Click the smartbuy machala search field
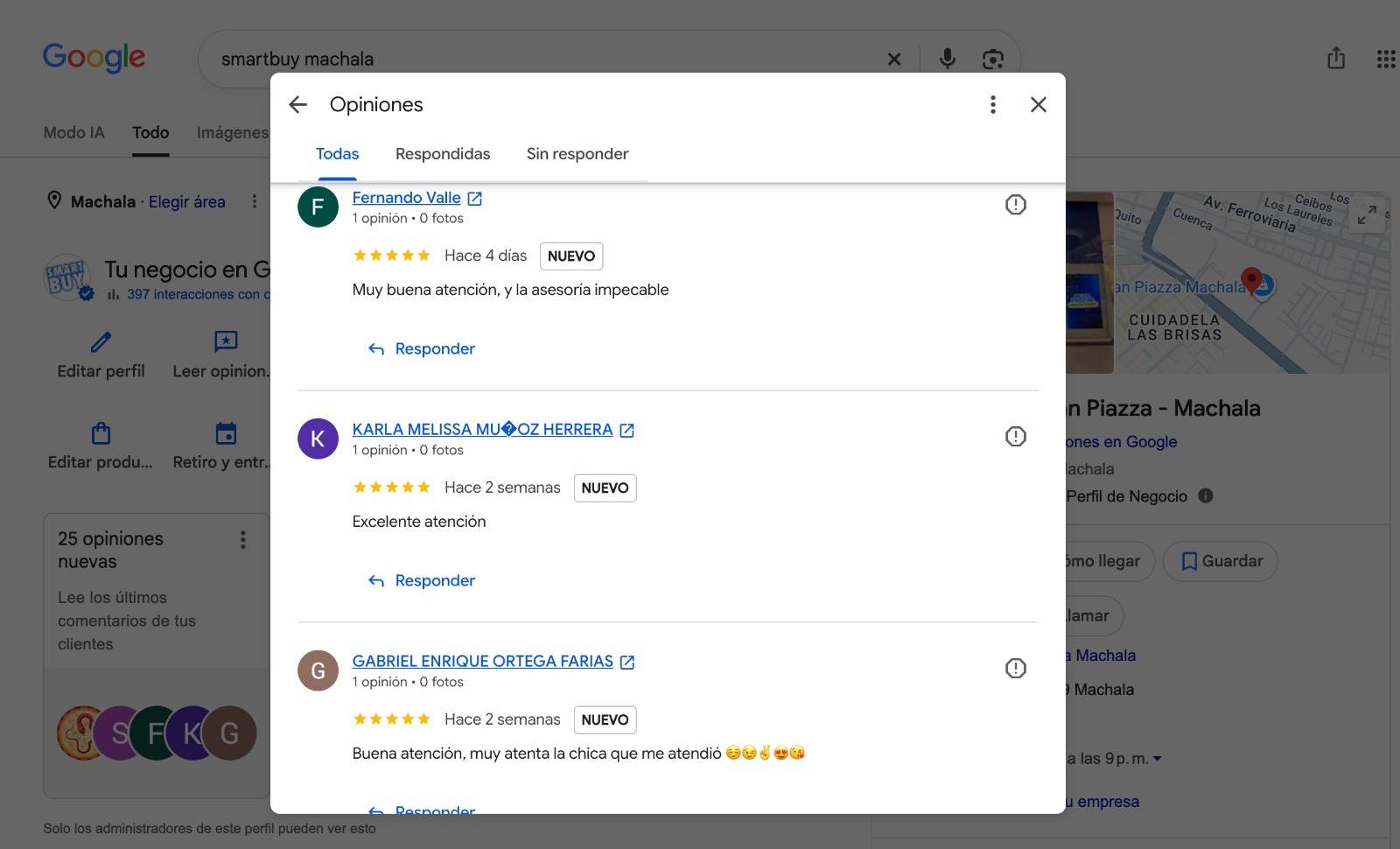 (542, 60)
